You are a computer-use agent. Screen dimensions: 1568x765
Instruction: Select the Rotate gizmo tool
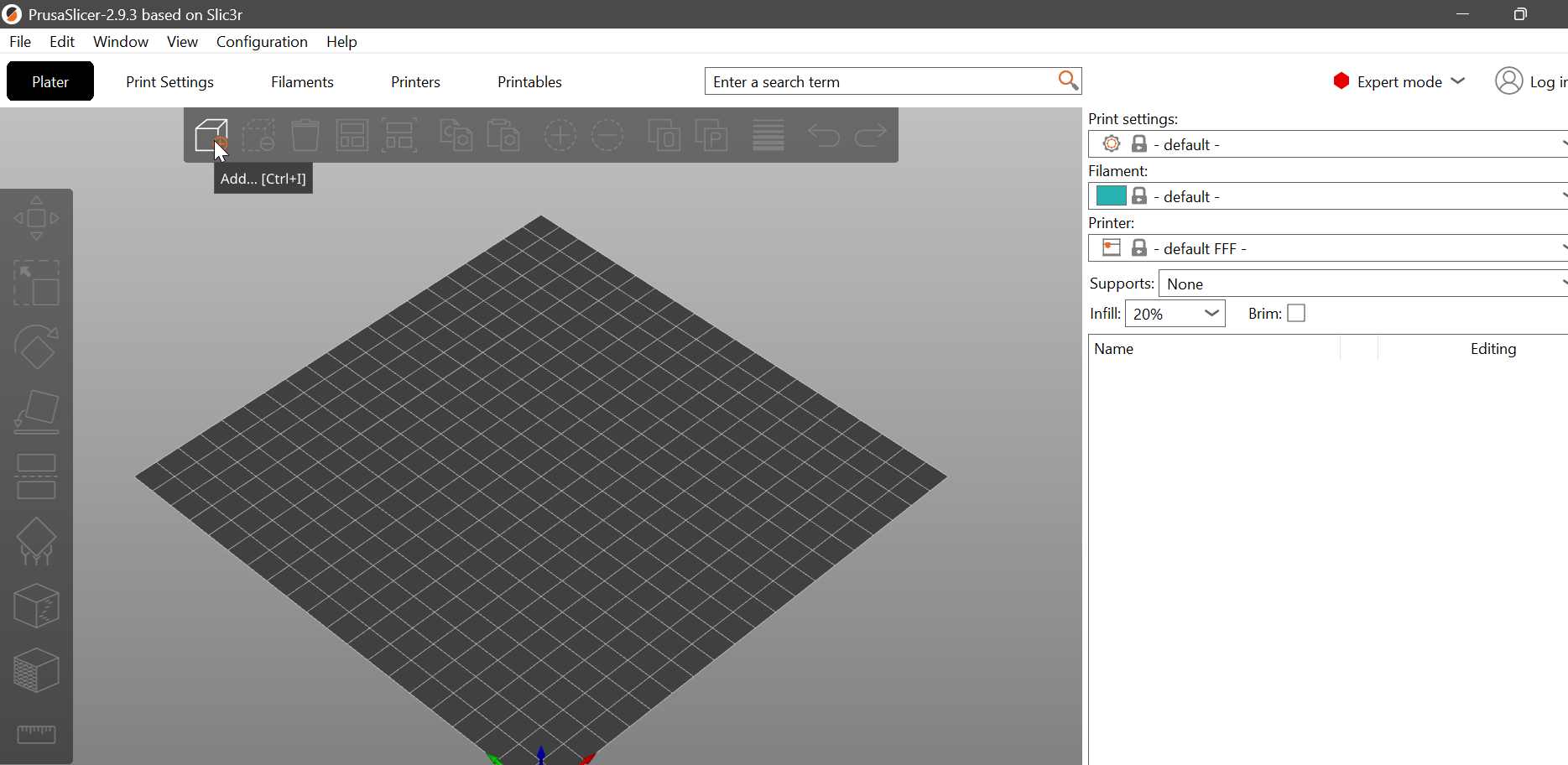click(37, 347)
